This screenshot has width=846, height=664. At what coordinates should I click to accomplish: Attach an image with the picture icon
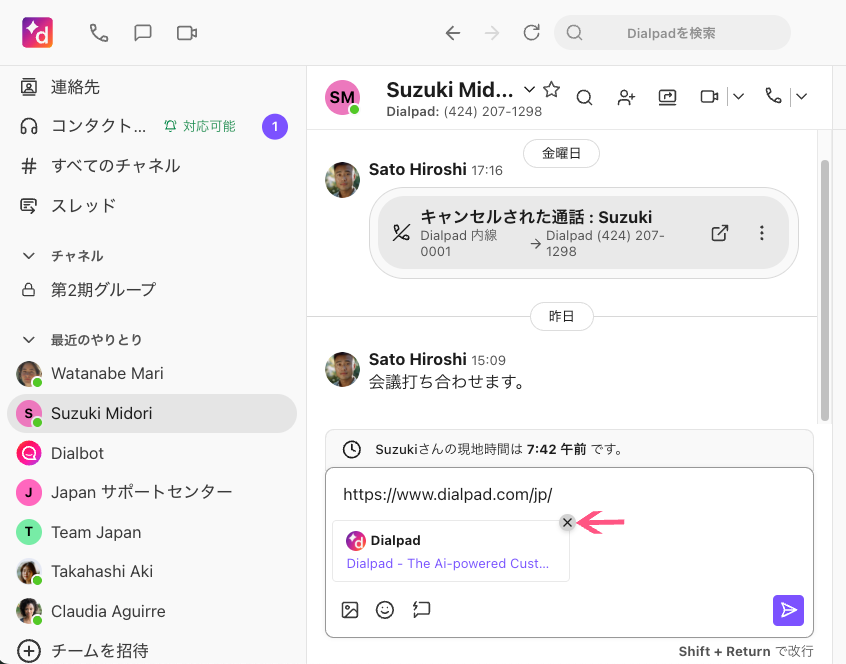pyautogui.click(x=350, y=610)
